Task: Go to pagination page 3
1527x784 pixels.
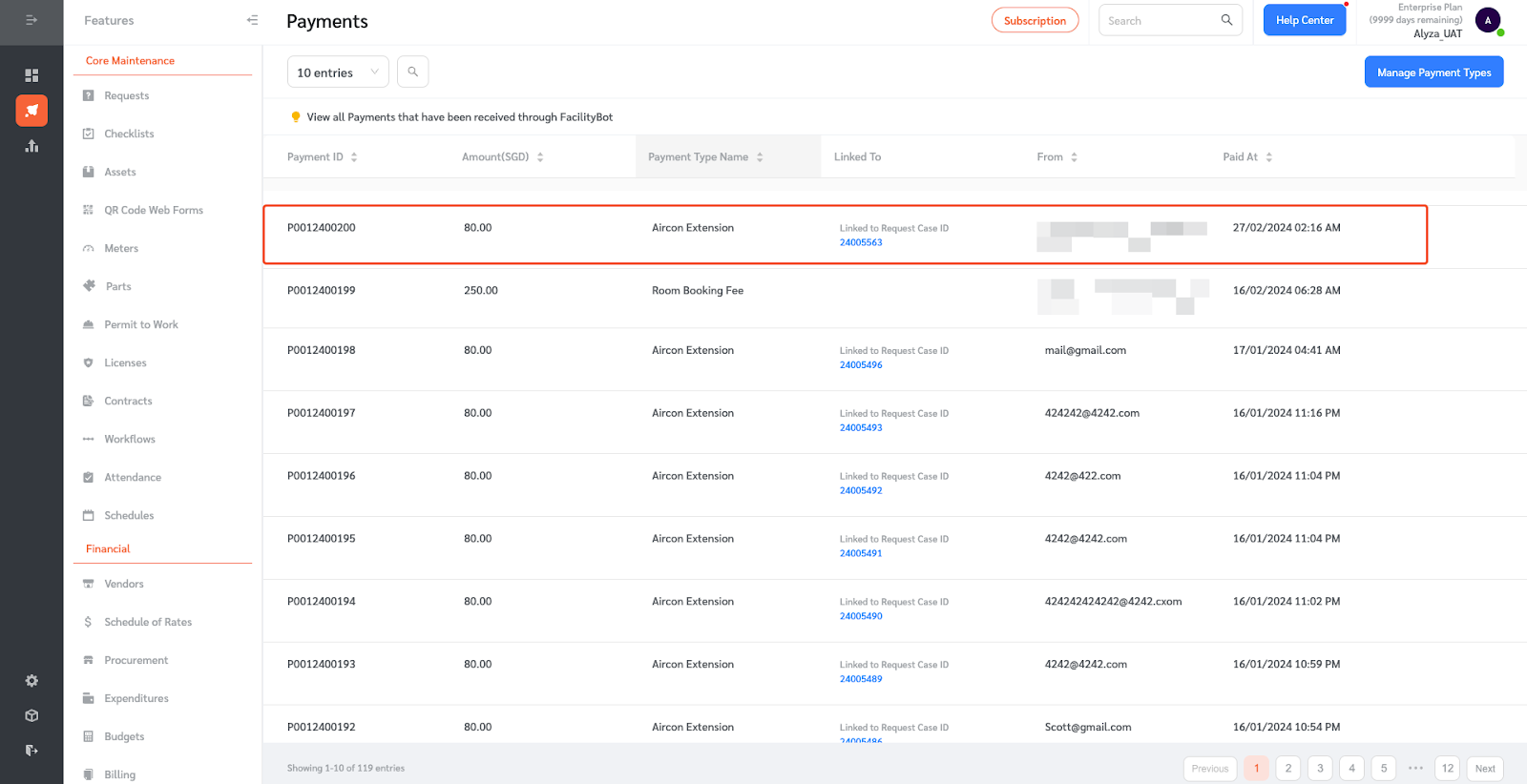Action: click(1320, 768)
